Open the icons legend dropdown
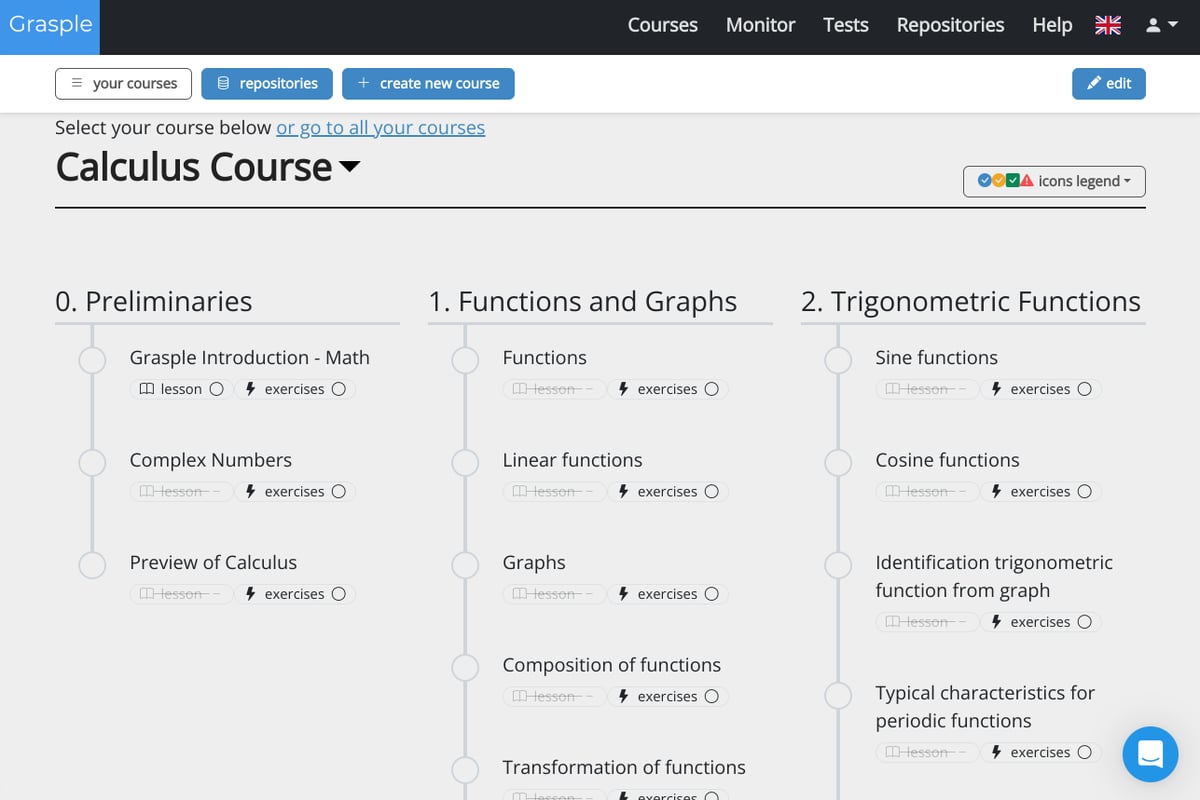This screenshot has height=800, width=1200. (x=1053, y=181)
